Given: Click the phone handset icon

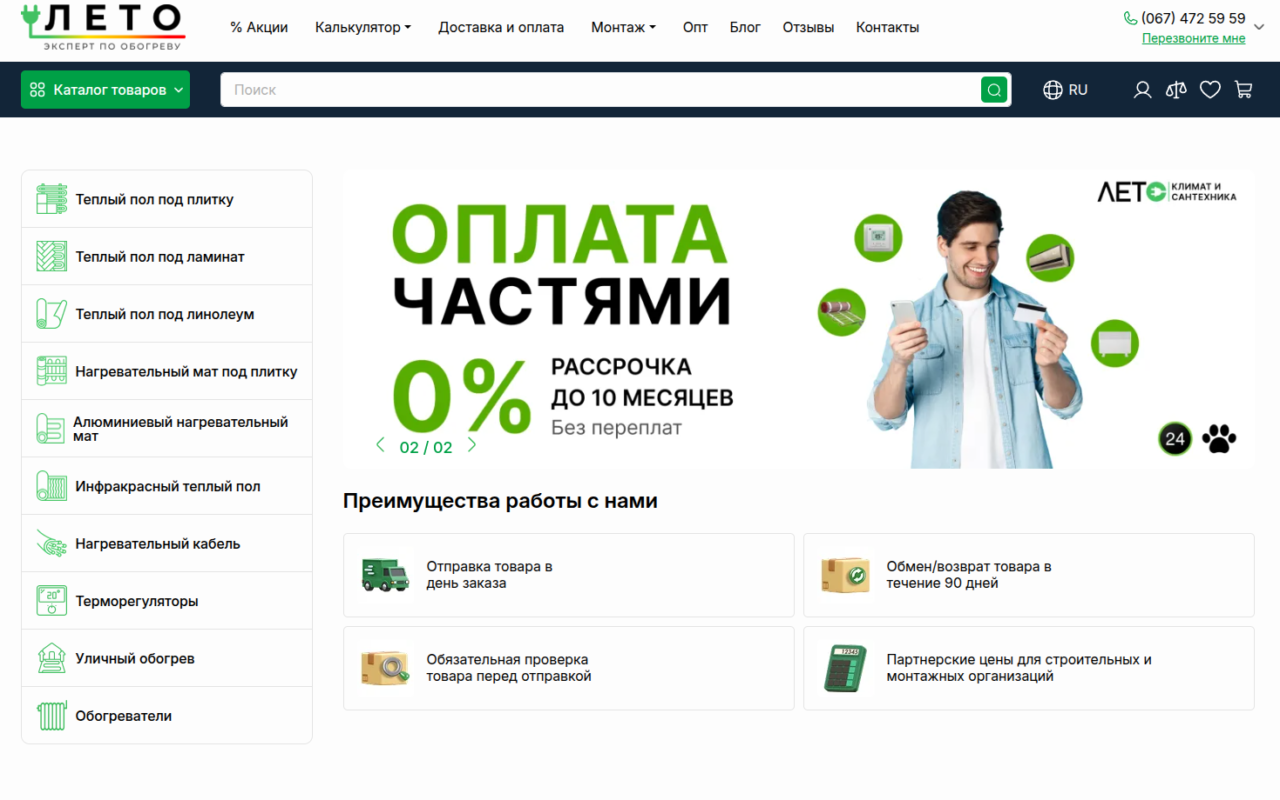Looking at the screenshot, I should point(1130,18).
